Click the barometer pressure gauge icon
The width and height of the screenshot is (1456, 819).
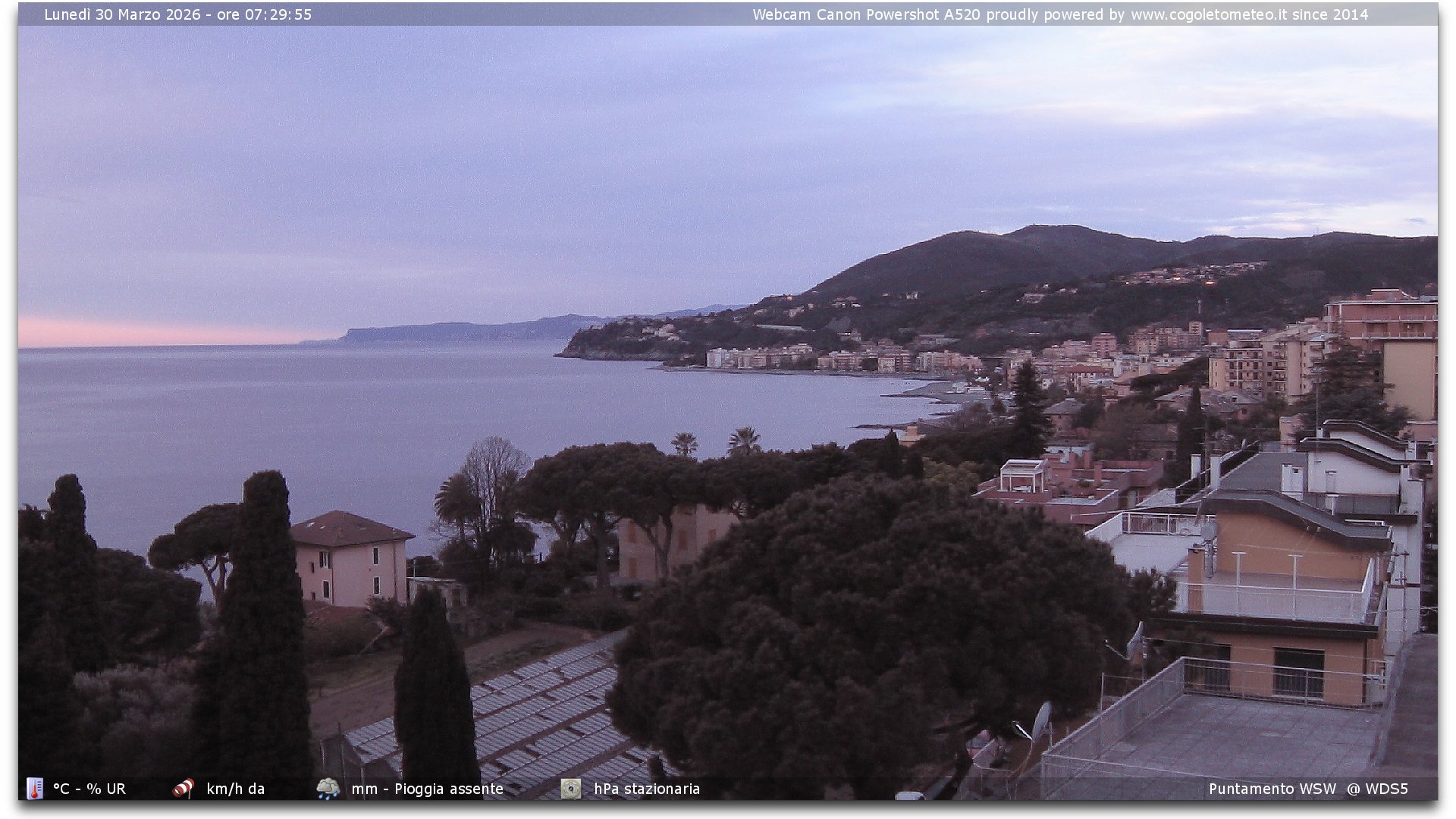tap(570, 789)
